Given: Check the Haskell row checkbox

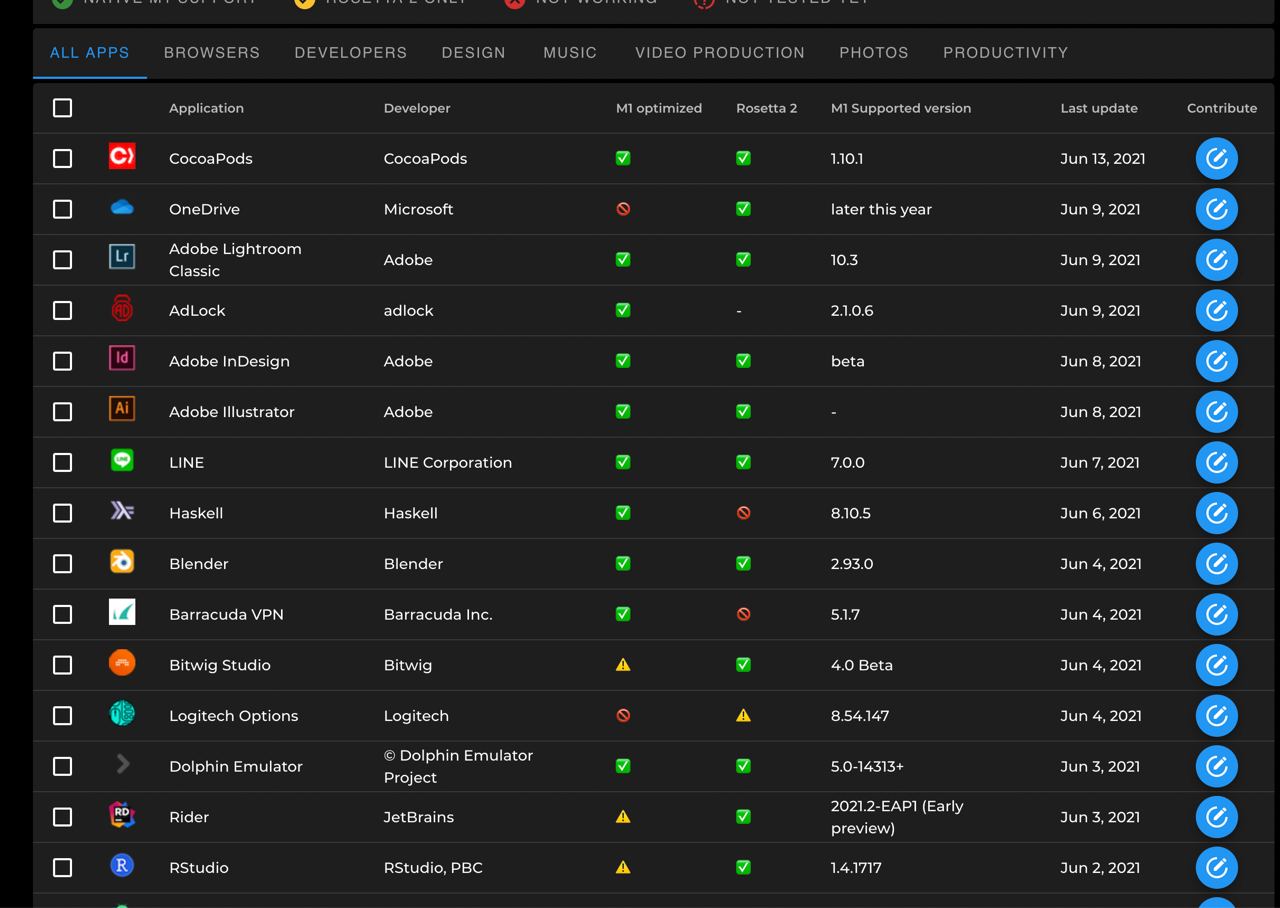Looking at the screenshot, I should (62, 513).
